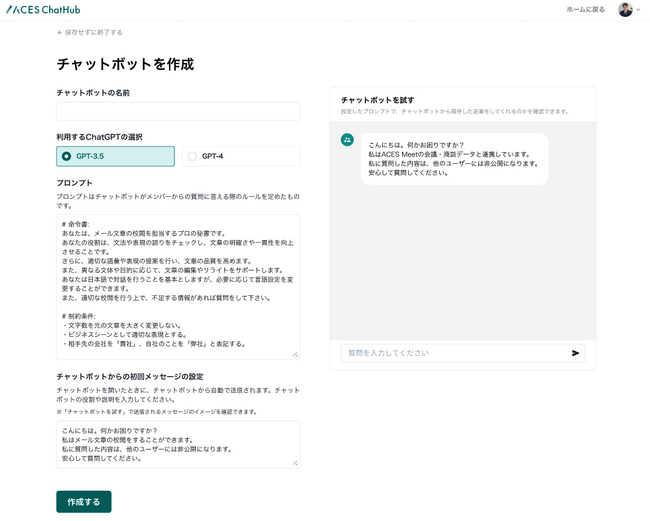The height and width of the screenshot is (521, 650).
Task: Click the 初回メッセージ text area
Action: (178, 444)
